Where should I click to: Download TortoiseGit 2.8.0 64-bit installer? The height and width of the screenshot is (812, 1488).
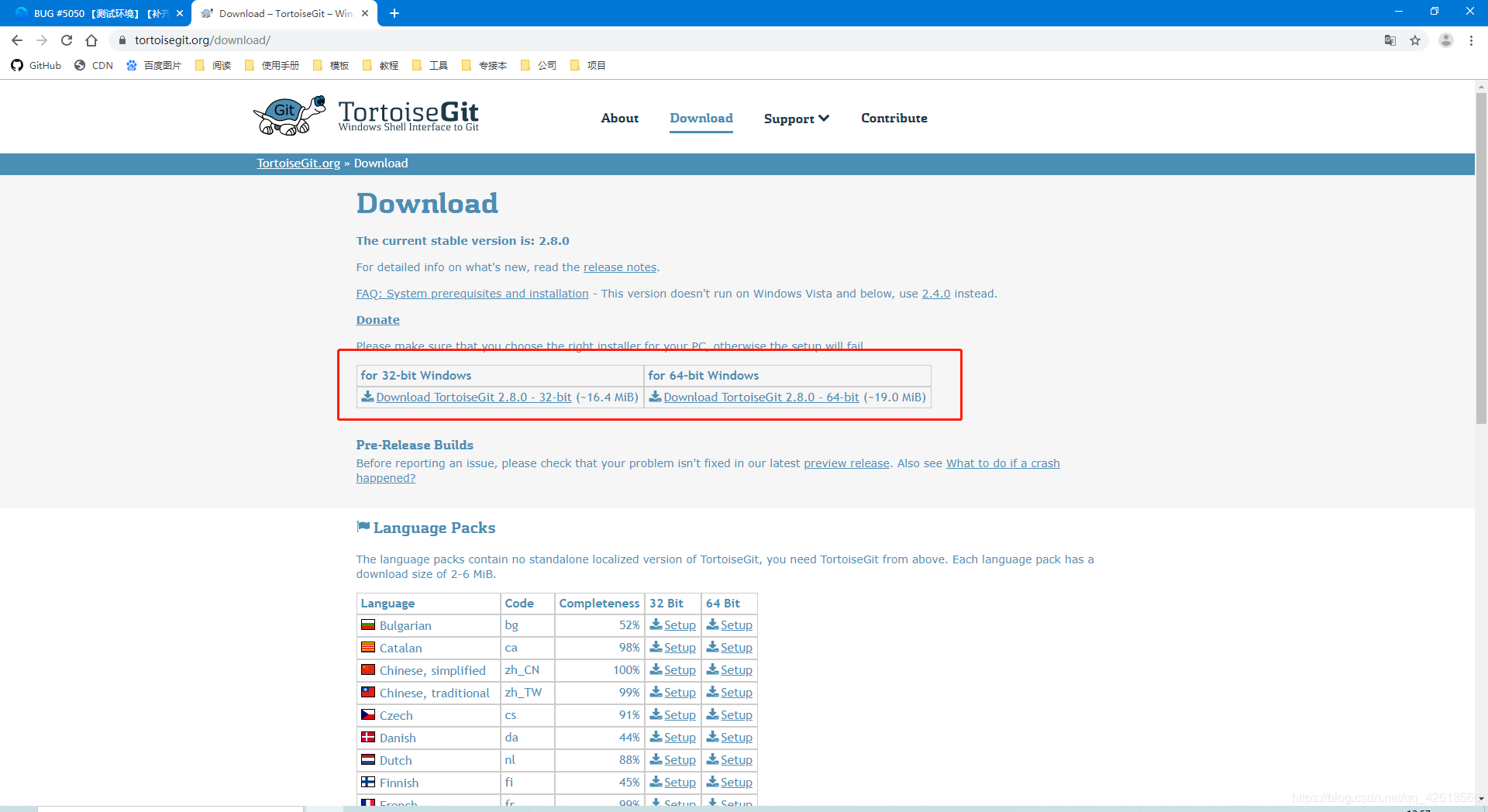[761, 397]
